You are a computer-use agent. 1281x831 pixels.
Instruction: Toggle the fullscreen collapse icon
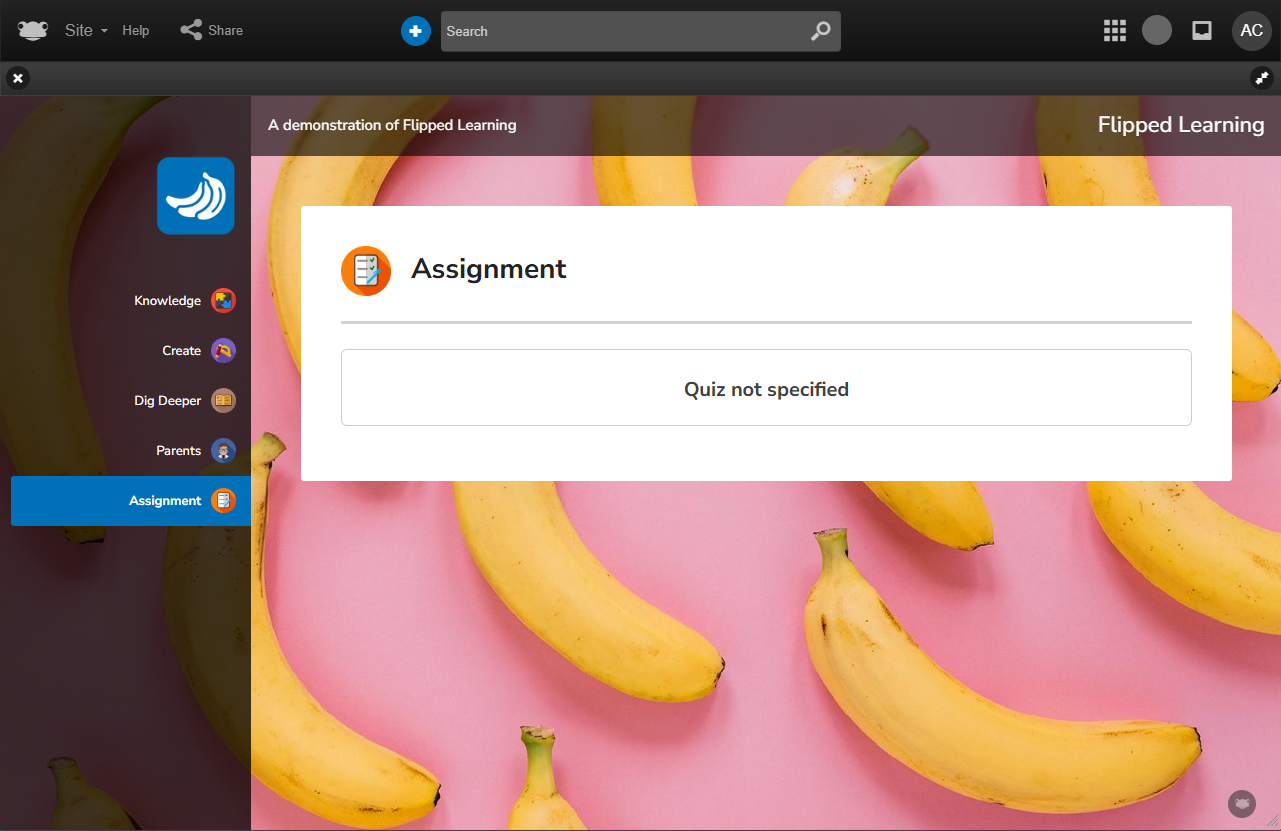tap(1261, 78)
